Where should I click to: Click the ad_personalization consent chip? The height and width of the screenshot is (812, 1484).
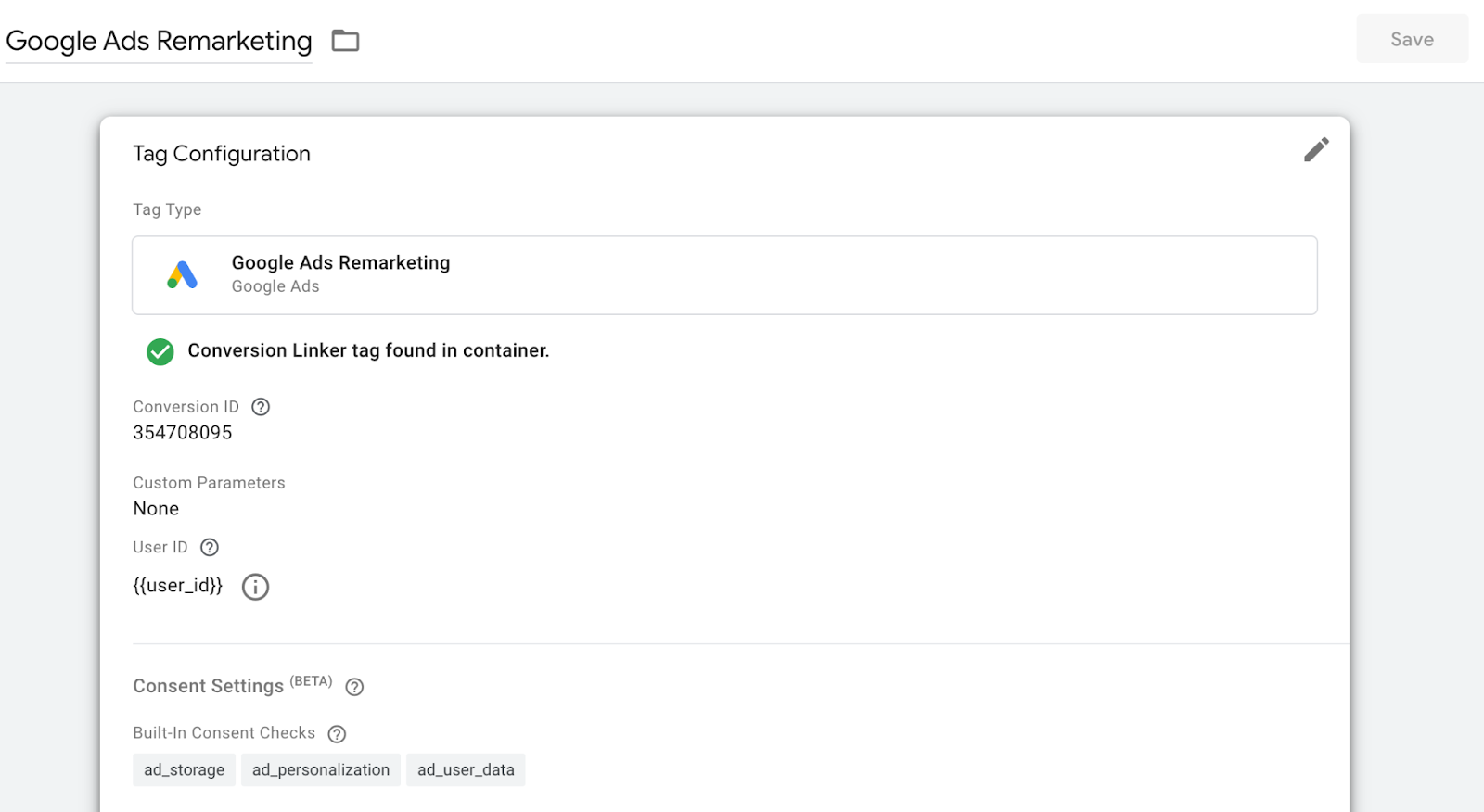click(321, 769)
